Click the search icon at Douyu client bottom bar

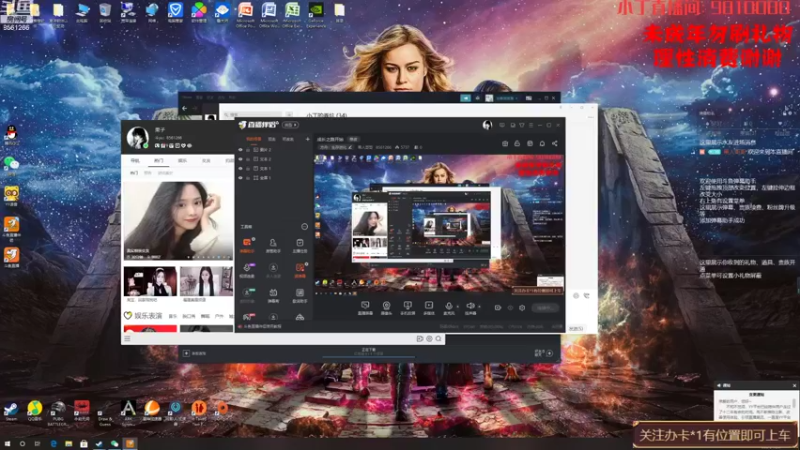pos(438,339)
